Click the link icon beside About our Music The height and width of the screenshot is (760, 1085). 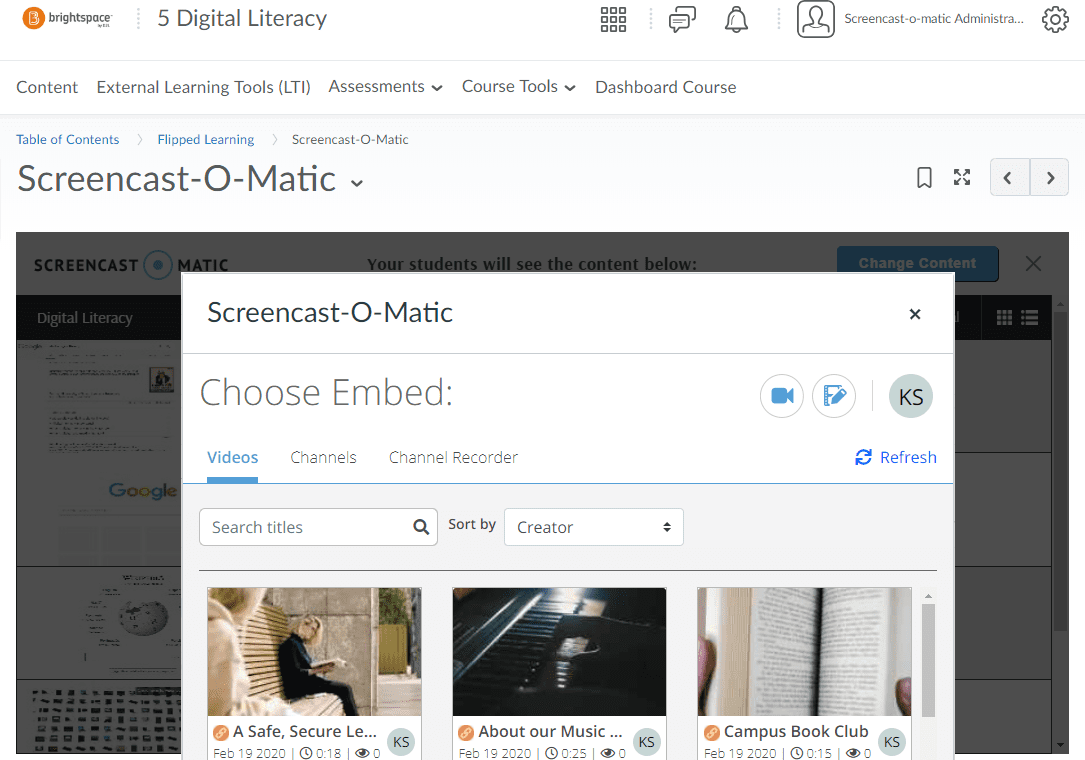coord(466,732)
